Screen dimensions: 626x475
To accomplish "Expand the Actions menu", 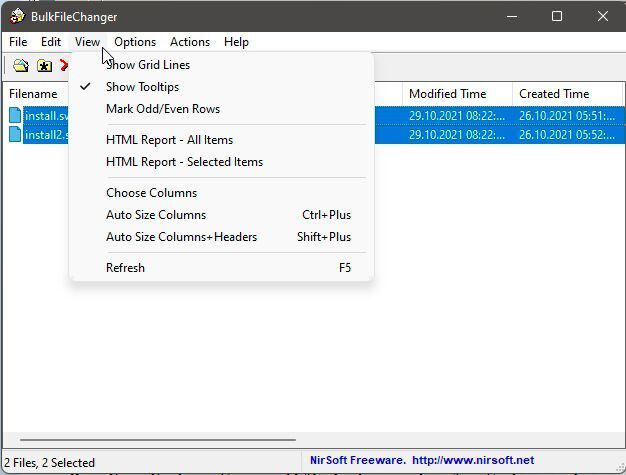I will coord(189,42).
